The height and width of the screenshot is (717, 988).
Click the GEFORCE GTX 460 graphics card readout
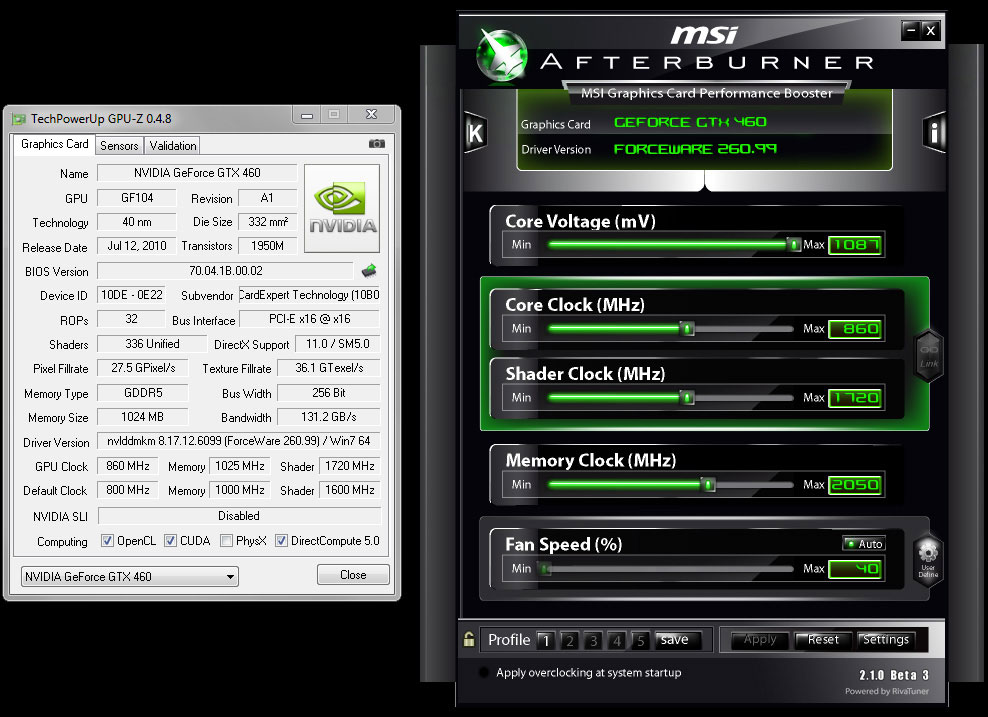click(691, 122)
